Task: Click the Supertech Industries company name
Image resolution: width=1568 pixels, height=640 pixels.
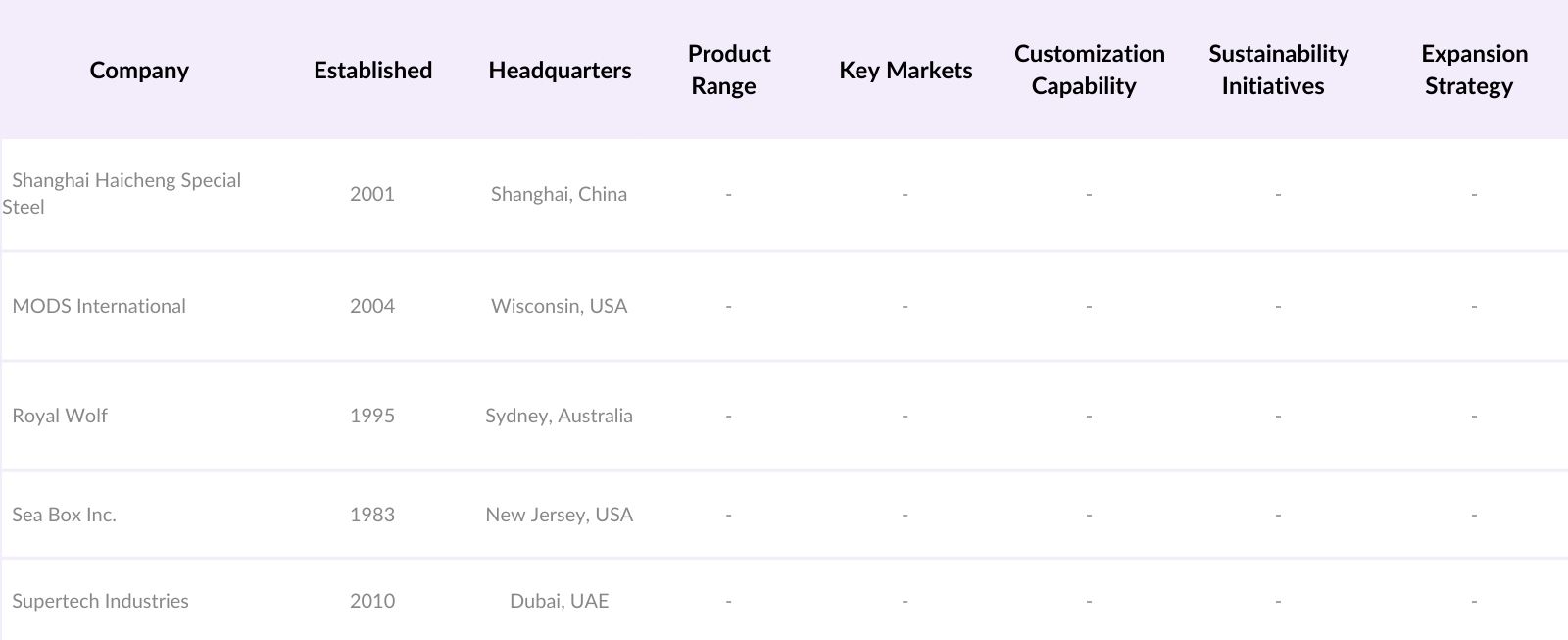Action: pyautogui.click(x=100, y=601)
